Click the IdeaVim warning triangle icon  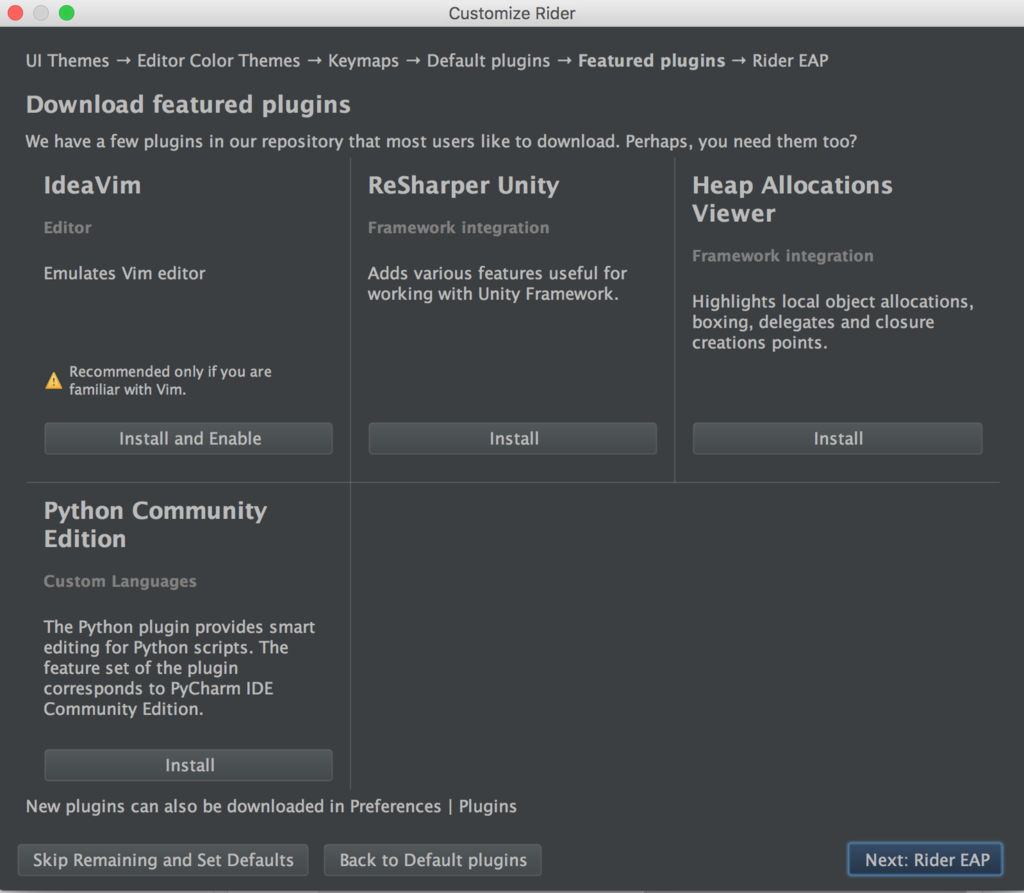(x=54, y=381)
